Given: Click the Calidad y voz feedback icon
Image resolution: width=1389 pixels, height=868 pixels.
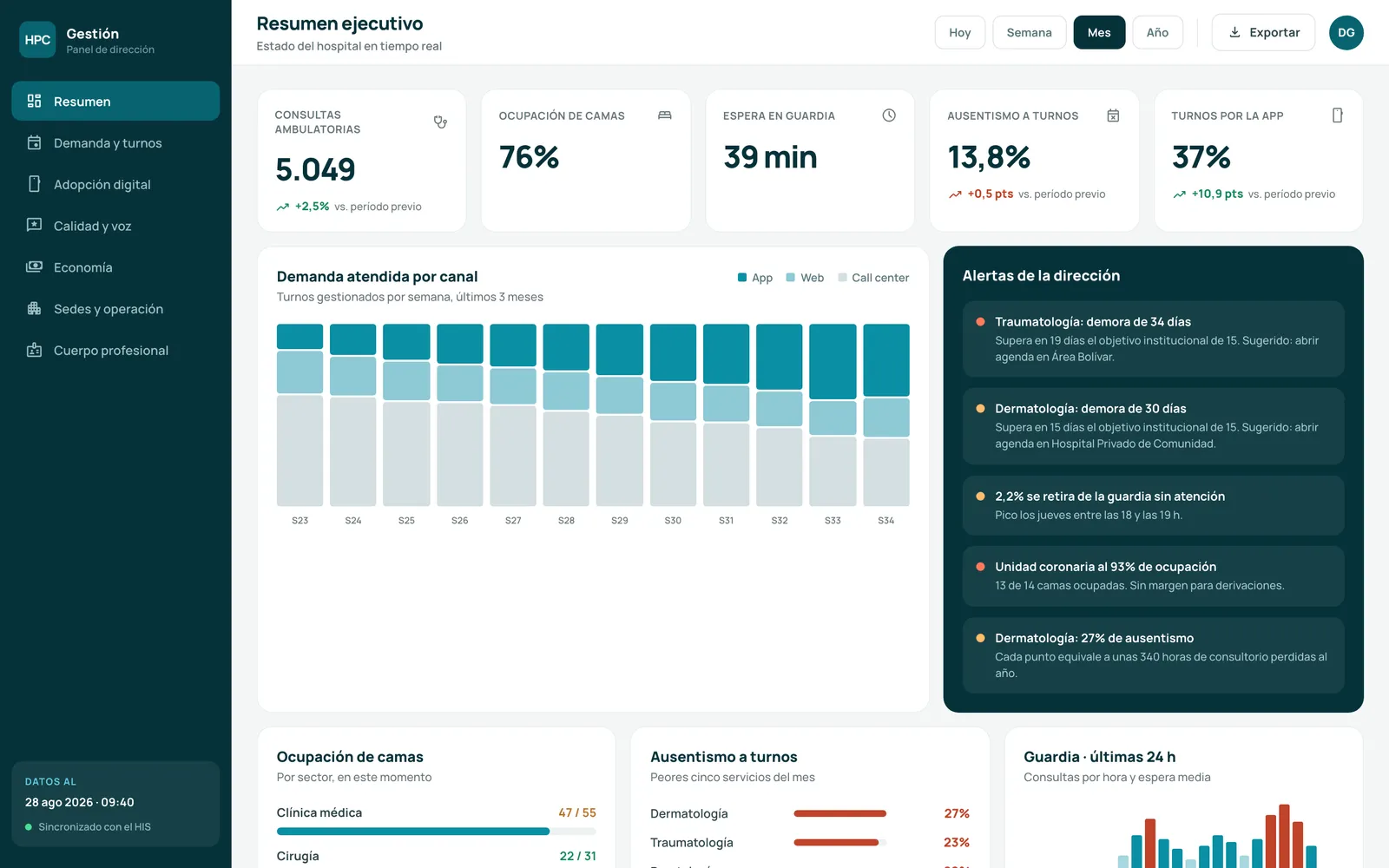Looking at the screenshot, I should tap(35, 226).
